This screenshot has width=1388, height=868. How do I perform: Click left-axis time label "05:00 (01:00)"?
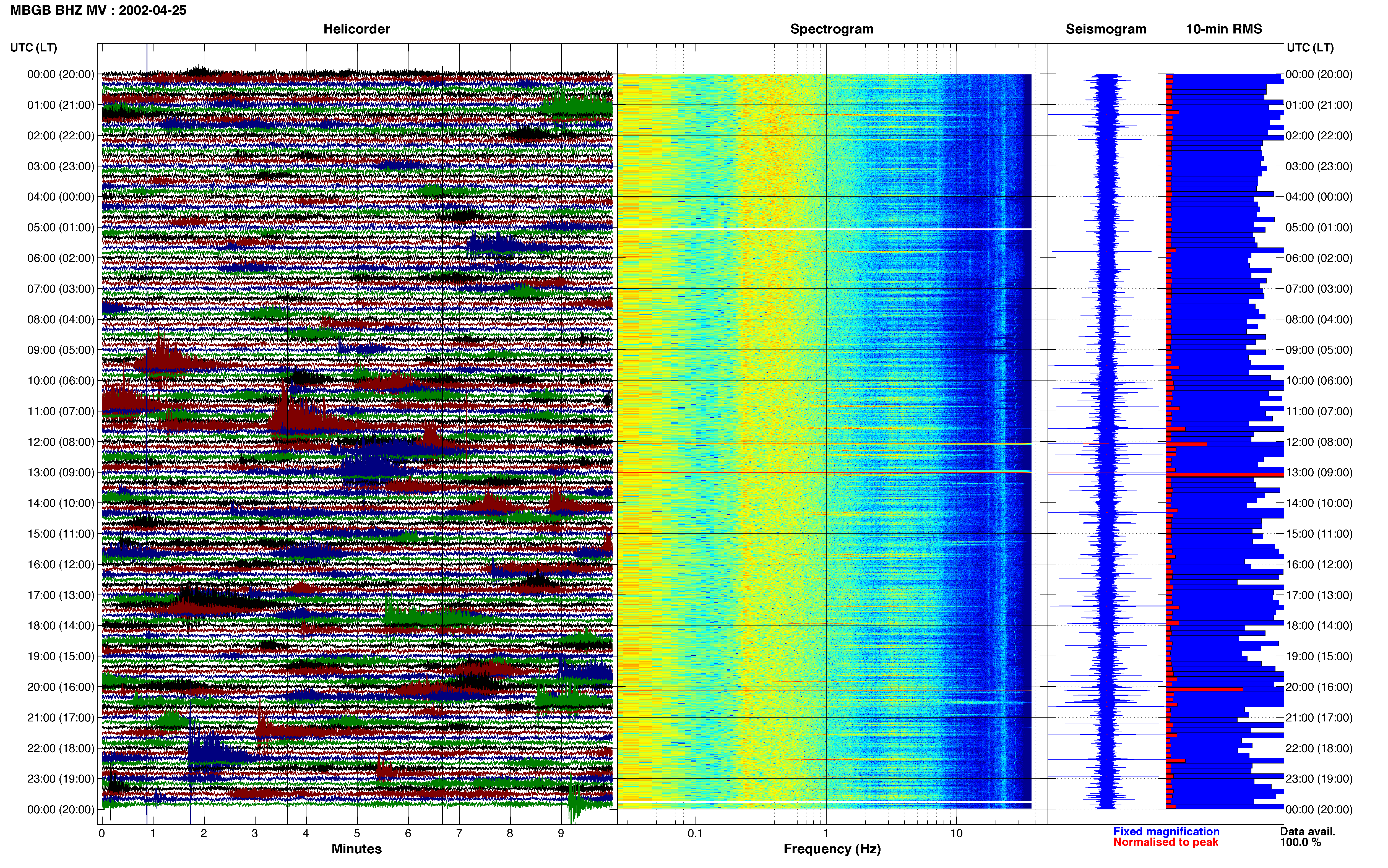[x=61, y=227]
